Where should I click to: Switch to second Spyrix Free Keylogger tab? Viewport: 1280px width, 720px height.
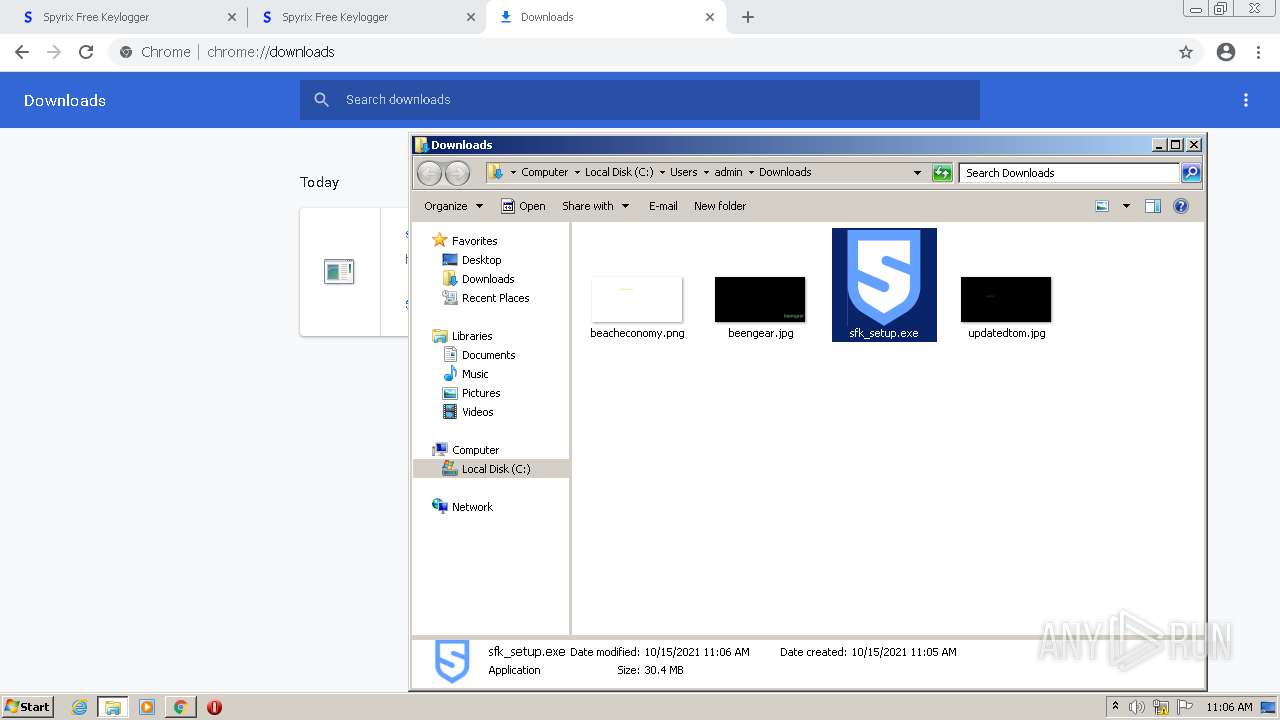click(367, 17)
